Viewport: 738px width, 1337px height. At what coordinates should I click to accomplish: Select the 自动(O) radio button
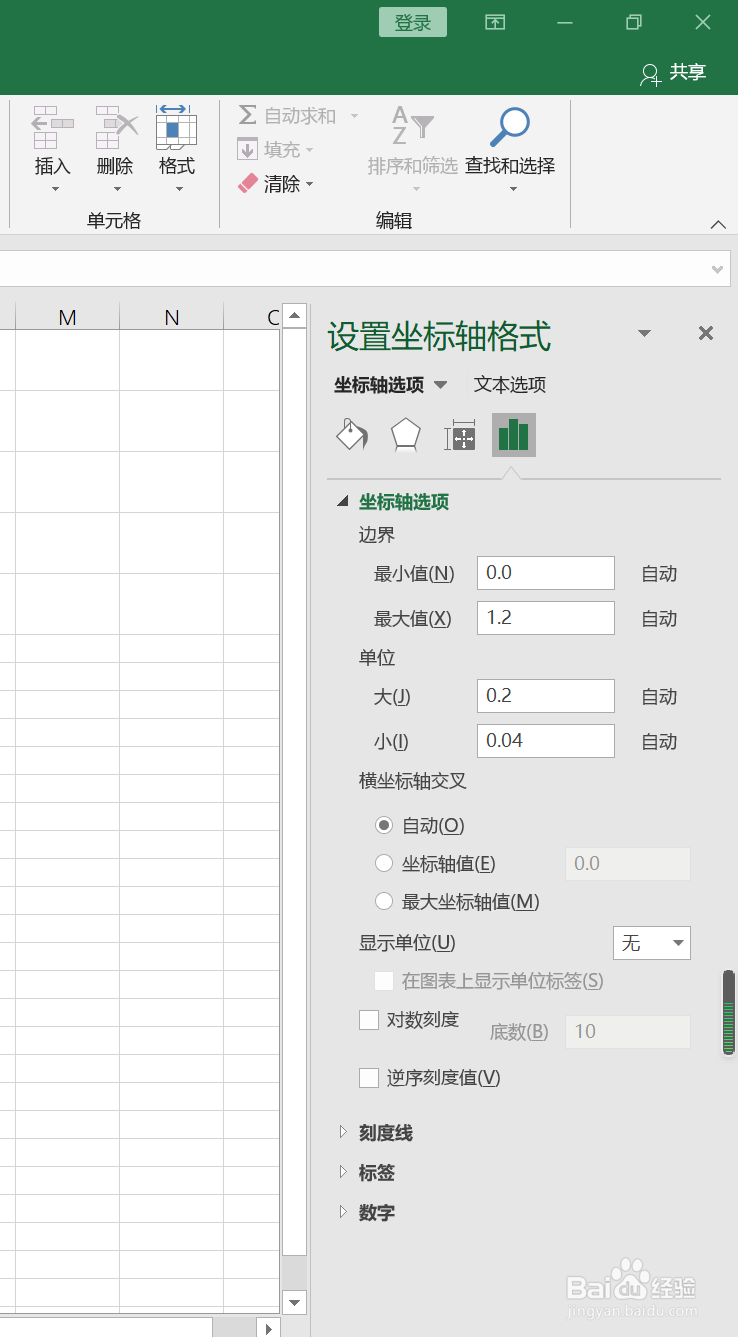click(x=384, y=826)
